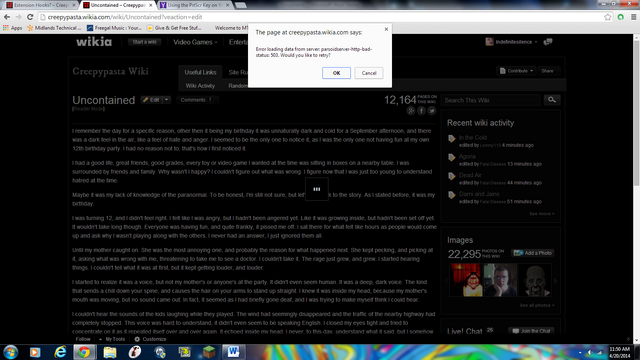640x360 pixels.
Task: Click the Add a Photo button
Action: click(x=533, y=253)
